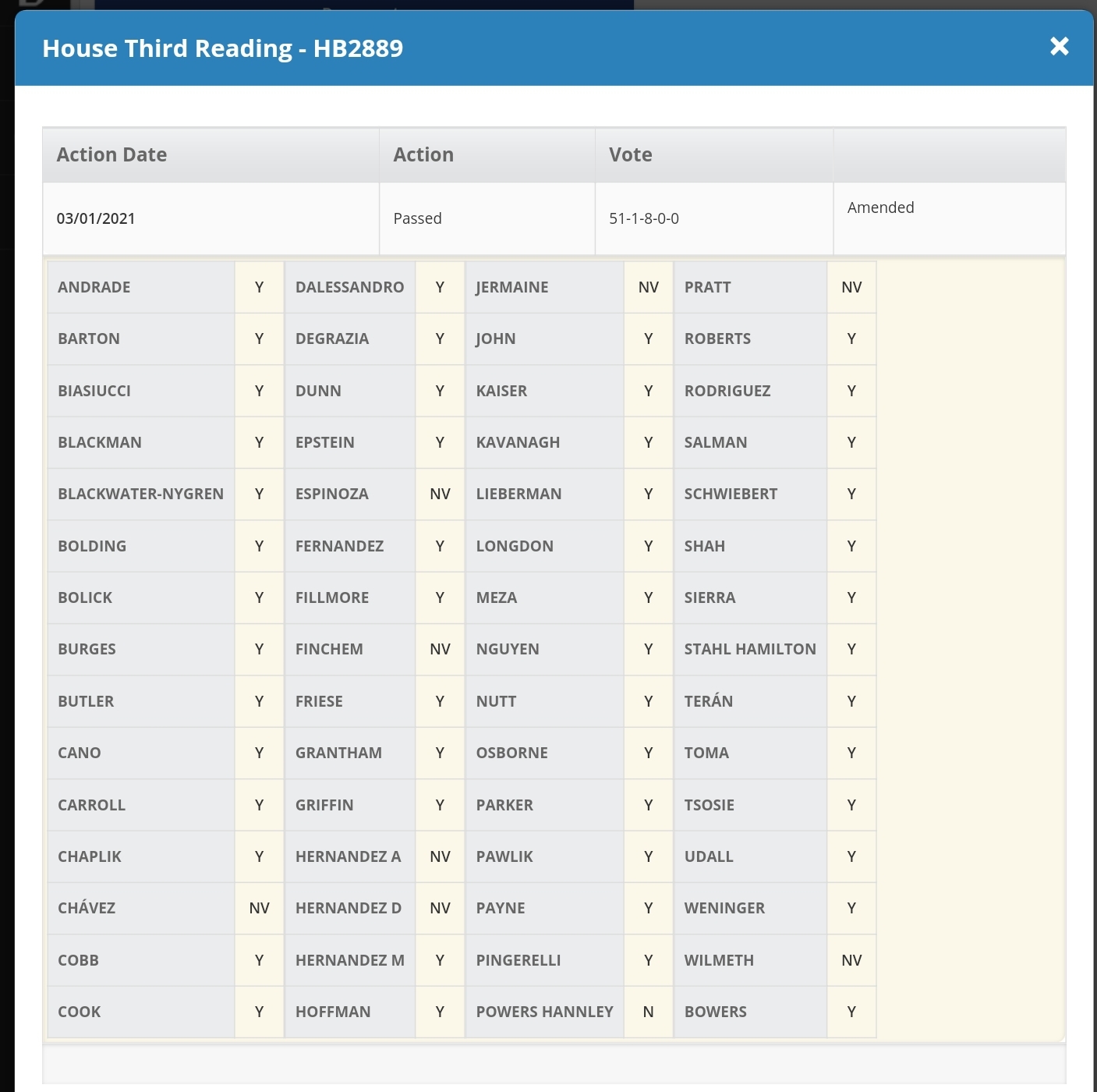
Task: Select the STAHL HAMILTON name cell
Action: (750, 649)
